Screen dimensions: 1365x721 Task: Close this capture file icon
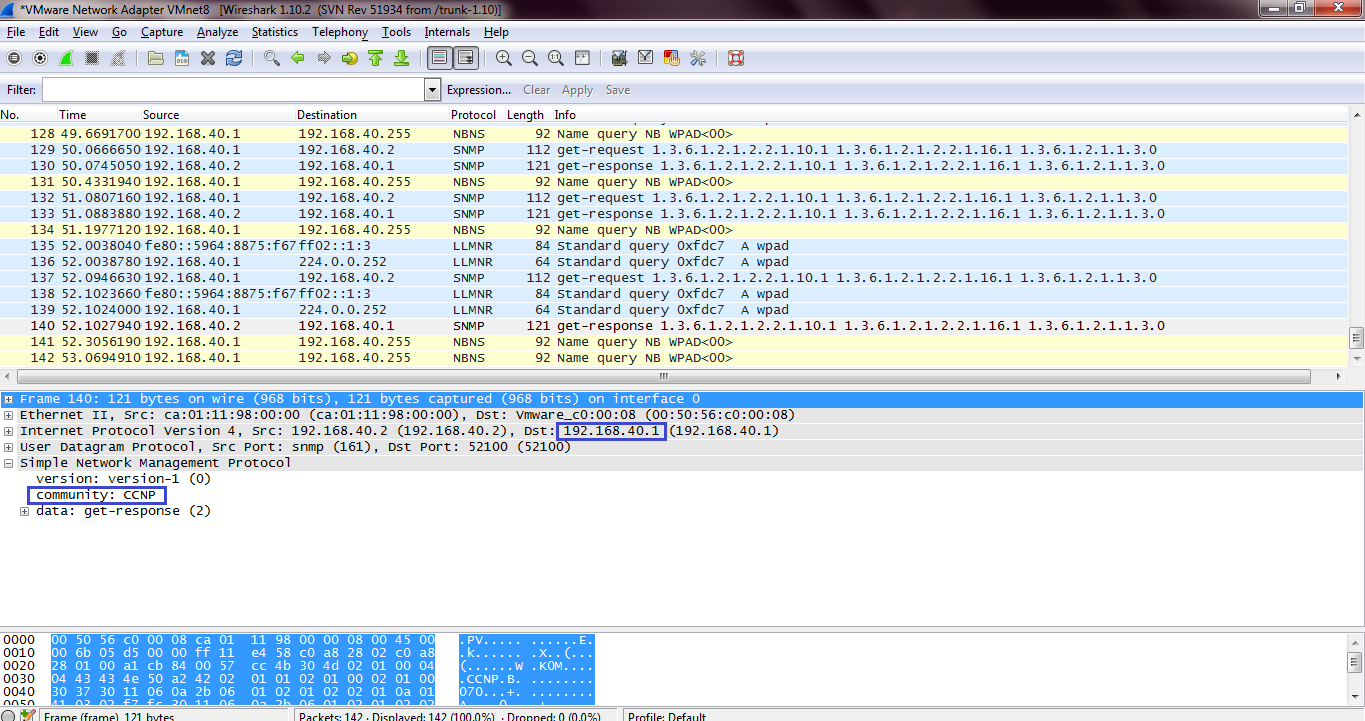(x=208, y=58)
